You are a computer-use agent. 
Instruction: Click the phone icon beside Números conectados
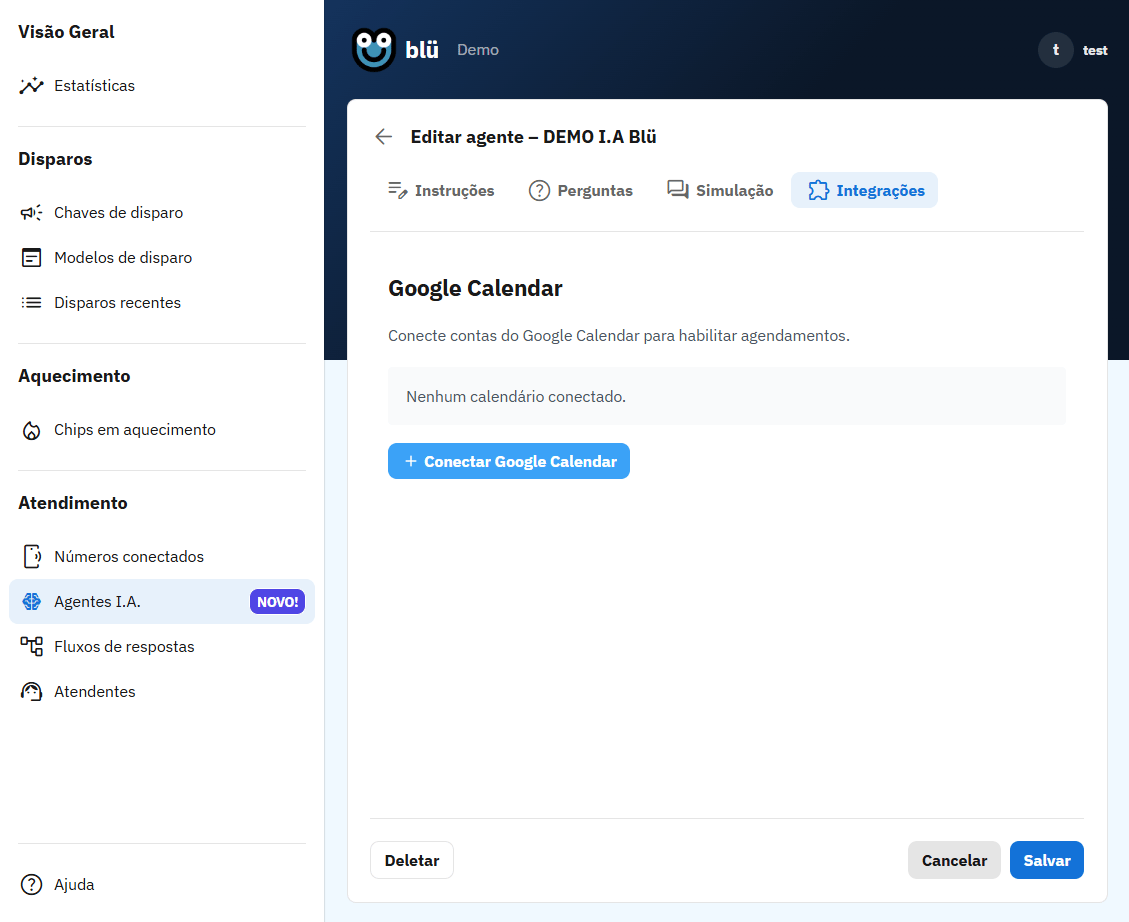(x=31, y=556)
